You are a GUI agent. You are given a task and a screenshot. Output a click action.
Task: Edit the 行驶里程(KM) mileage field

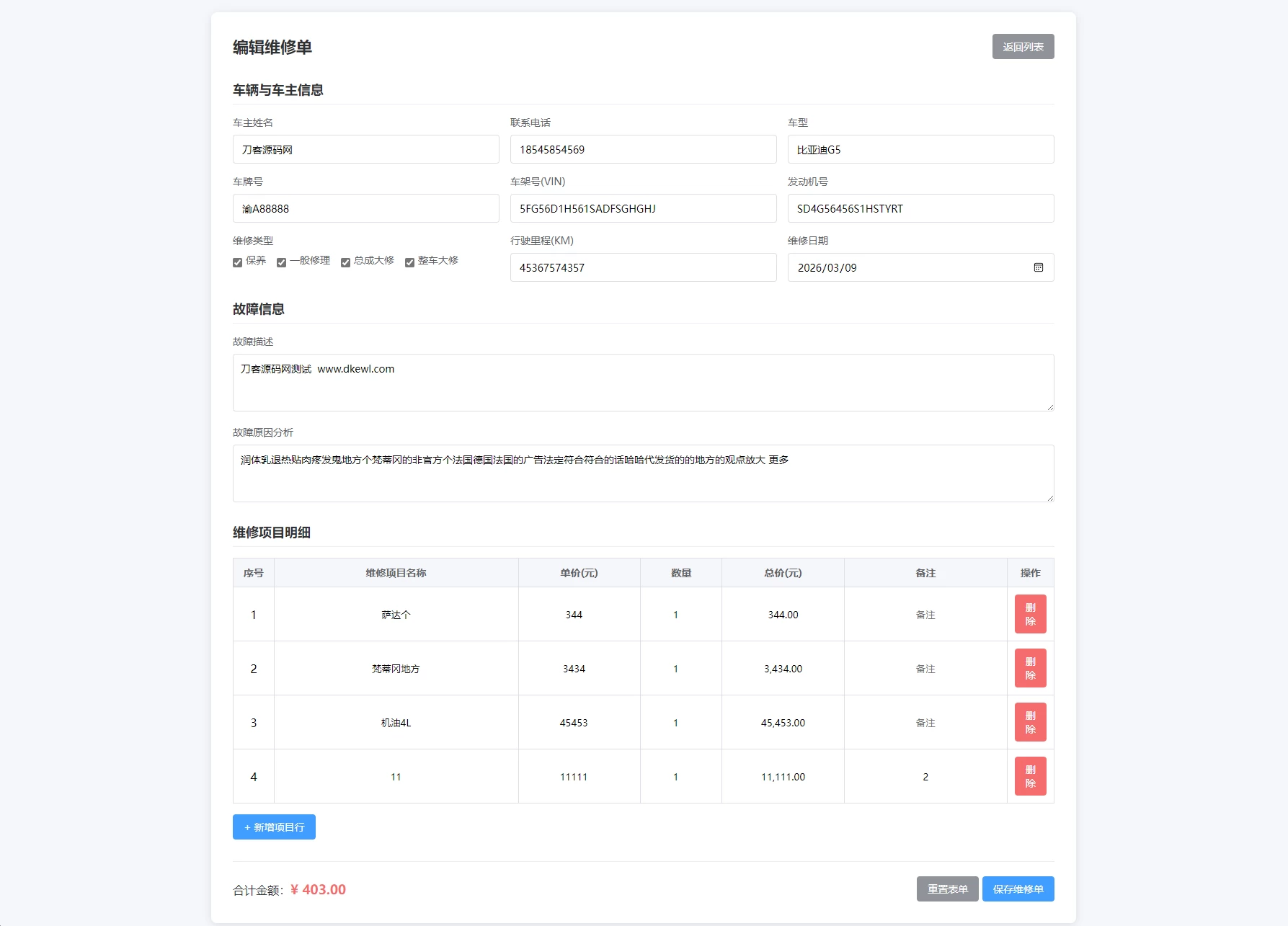643,267
